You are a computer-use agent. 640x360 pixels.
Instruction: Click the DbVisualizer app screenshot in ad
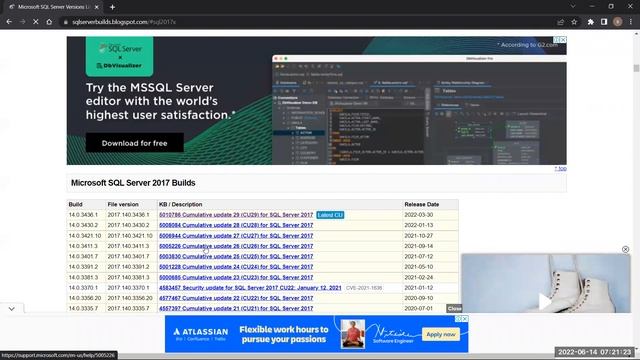click(x=419, y=109)
